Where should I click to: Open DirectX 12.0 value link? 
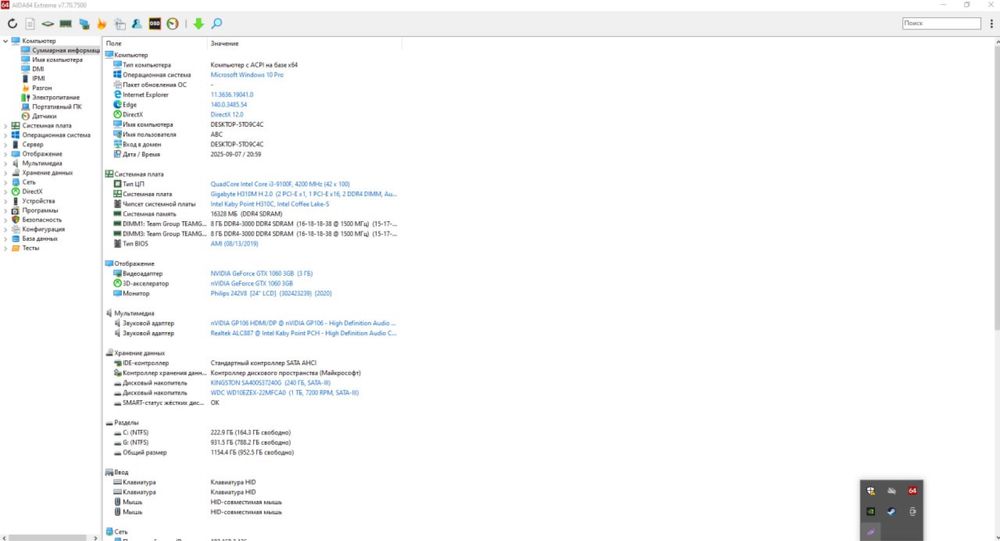(x=227, y=115)
